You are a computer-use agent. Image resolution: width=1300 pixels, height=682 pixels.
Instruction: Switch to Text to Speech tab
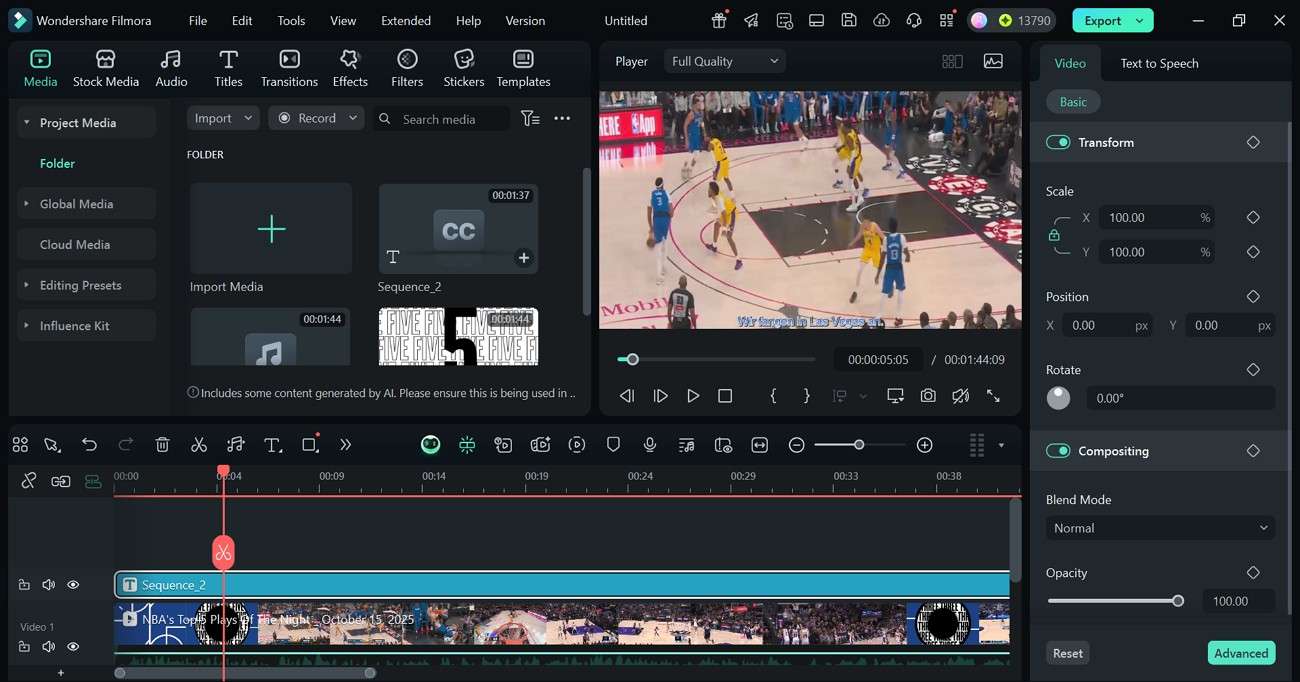1159,63
